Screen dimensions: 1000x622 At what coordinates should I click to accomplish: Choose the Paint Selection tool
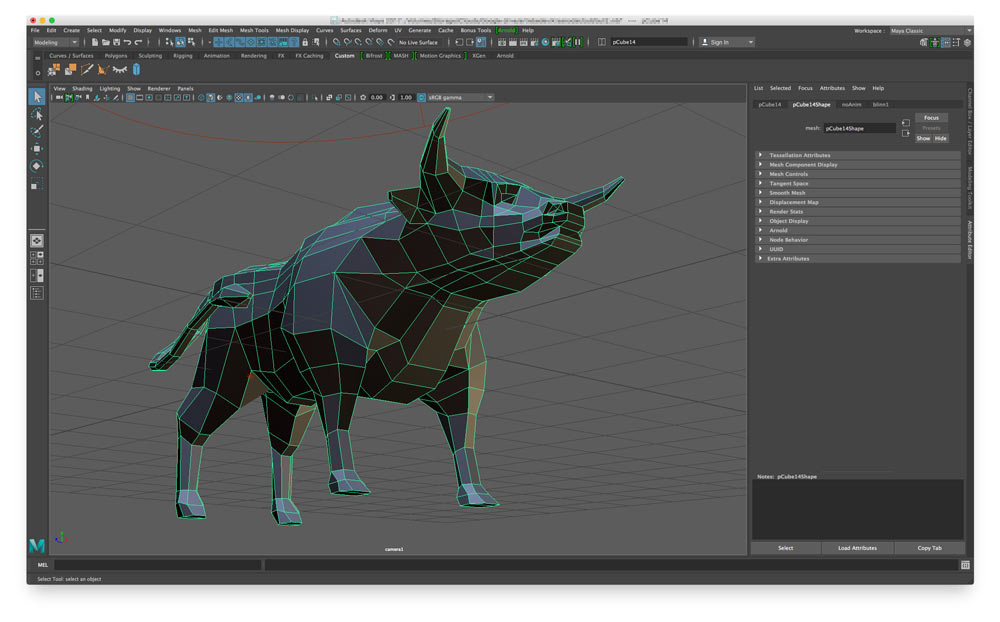point(37,132)
